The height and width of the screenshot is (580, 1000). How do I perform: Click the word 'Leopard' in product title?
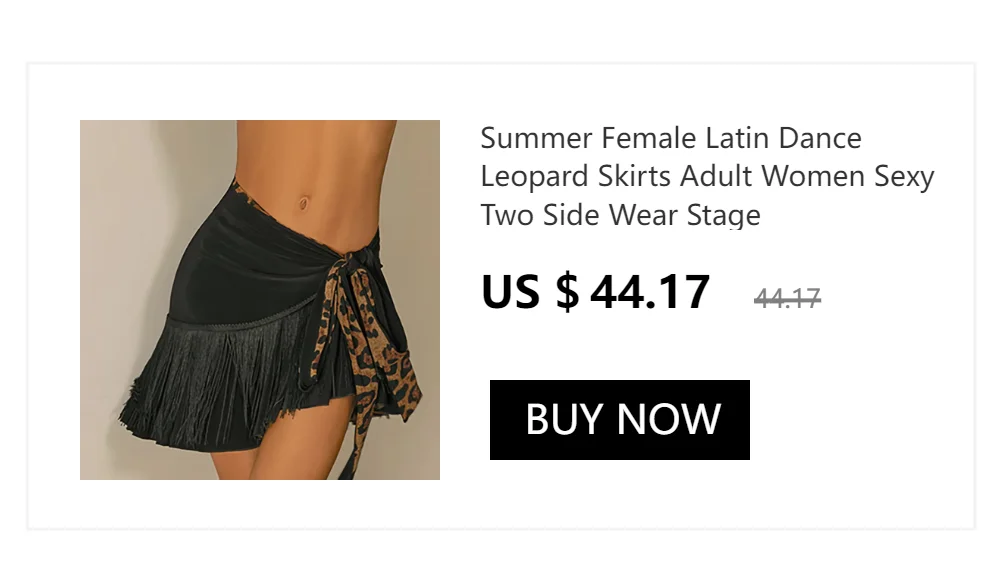534,177
